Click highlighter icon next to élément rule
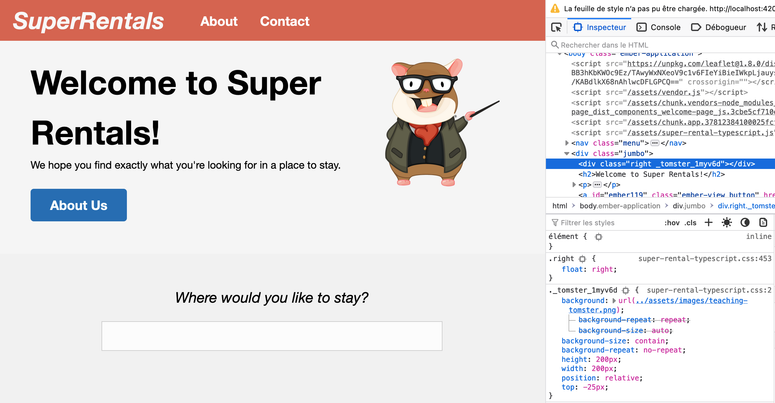This screenshot has width=775, height=403. pyautogui.click(x=598, y=237)
